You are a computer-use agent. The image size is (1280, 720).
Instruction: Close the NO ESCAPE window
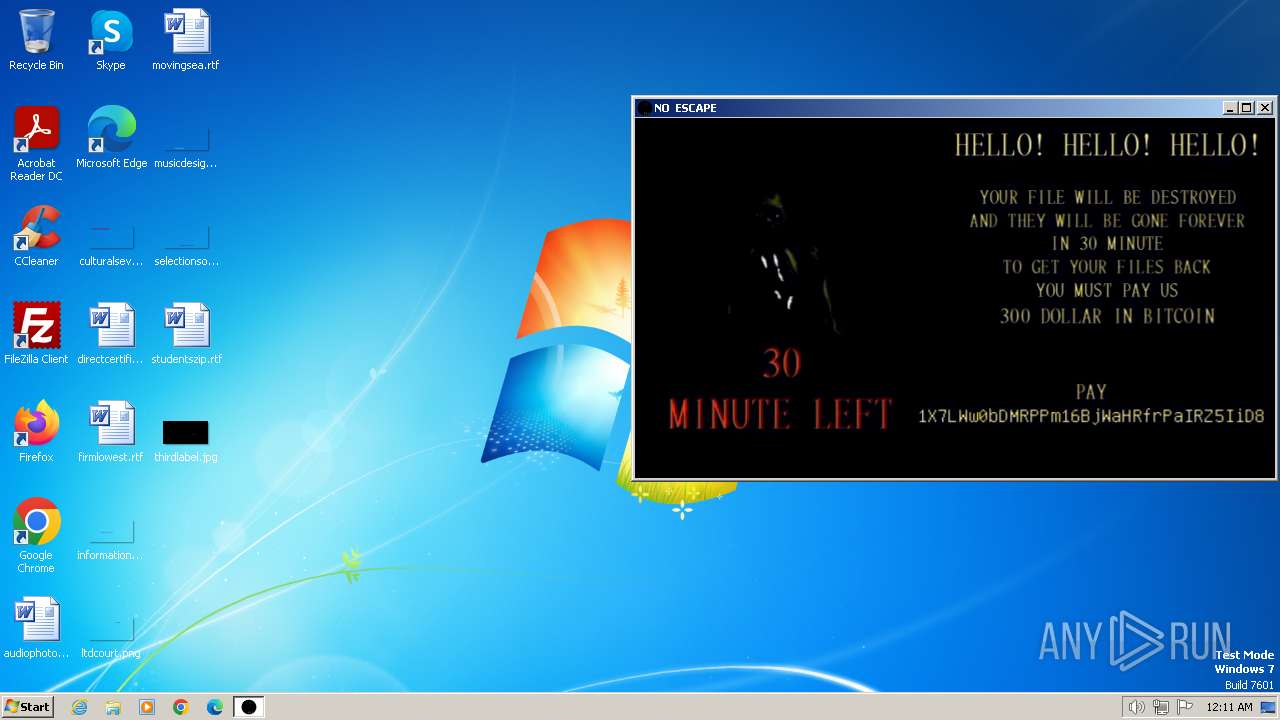click(1265, 108)
